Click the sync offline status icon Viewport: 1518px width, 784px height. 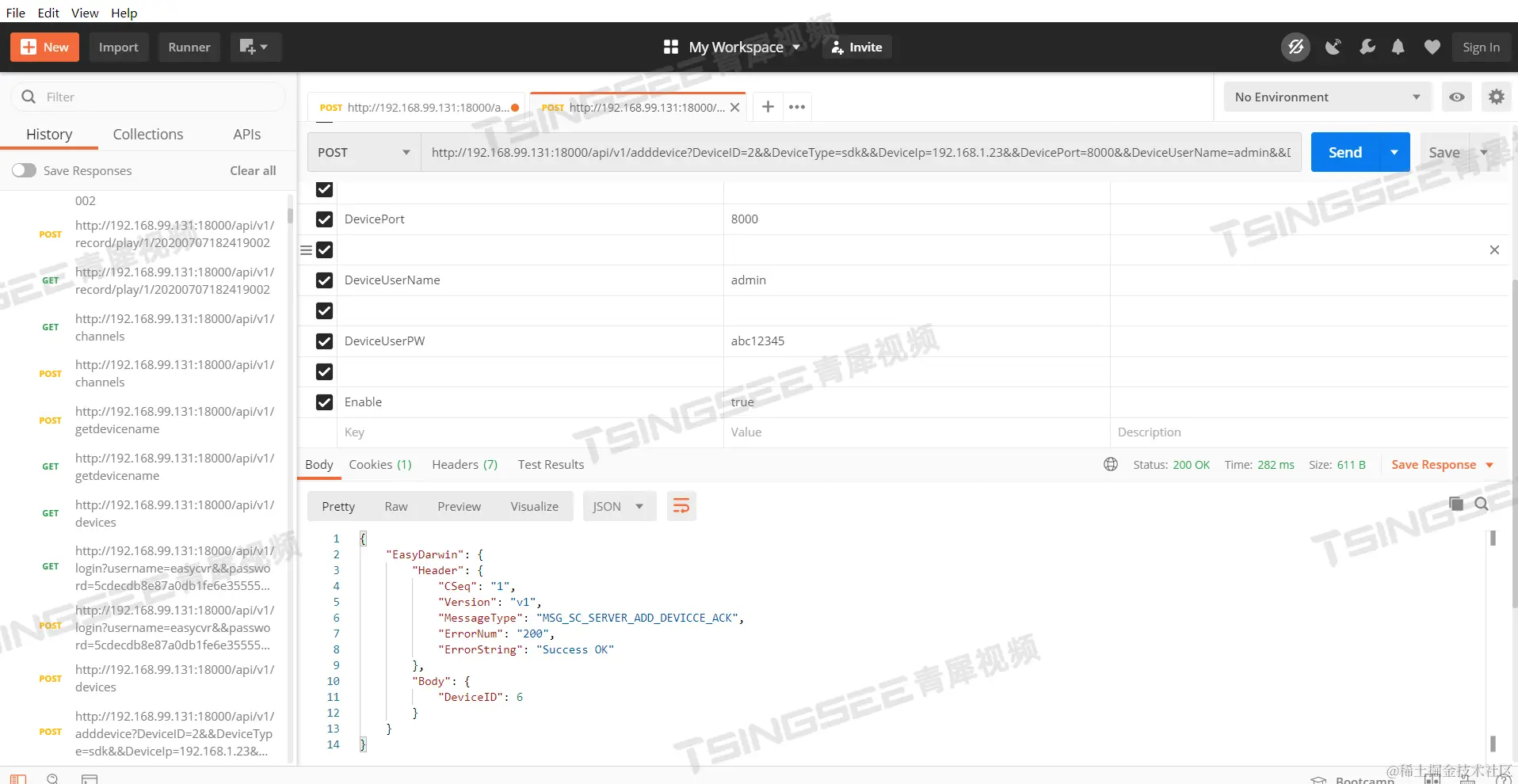pos(1295,48)
